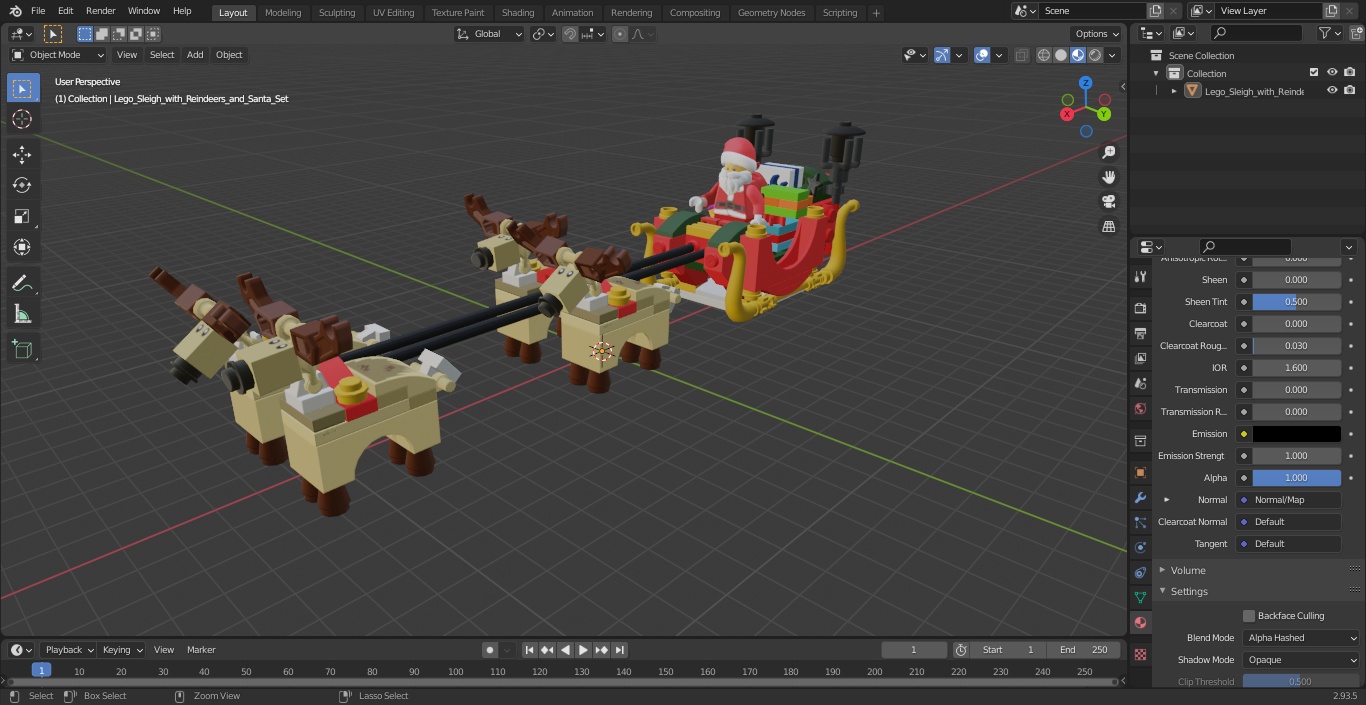Switch to the Shading workspace tab

518,13
